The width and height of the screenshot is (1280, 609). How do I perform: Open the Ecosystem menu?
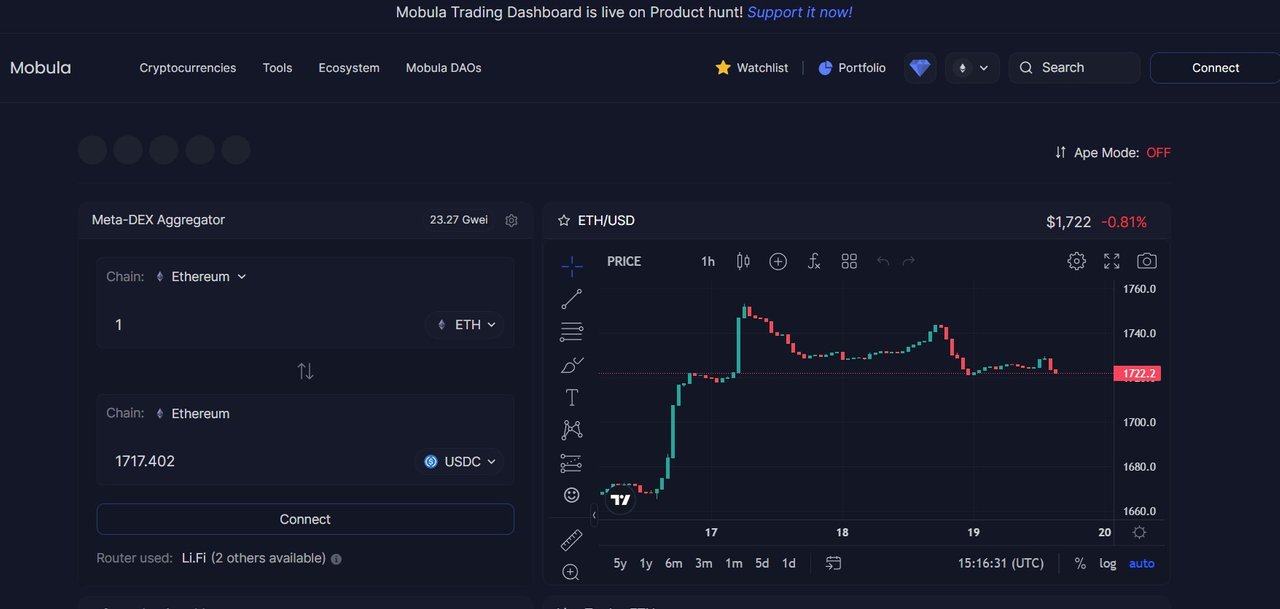pos(349,68)
